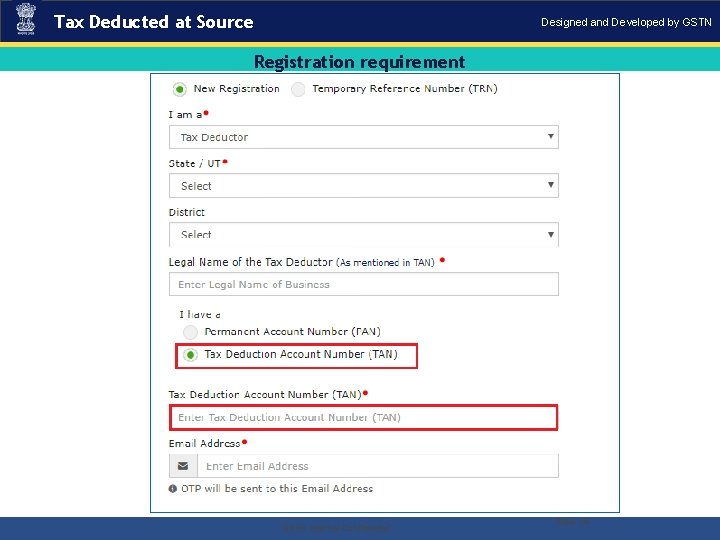Click the envelope icon beside email field

click(183, 466)
